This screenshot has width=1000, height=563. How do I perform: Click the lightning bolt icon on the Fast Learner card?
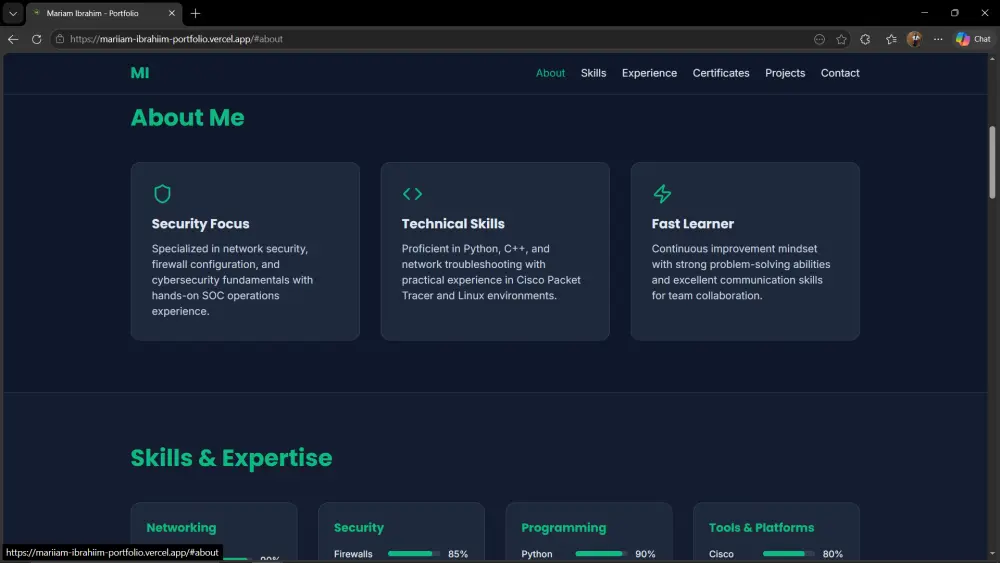[662, 194]
